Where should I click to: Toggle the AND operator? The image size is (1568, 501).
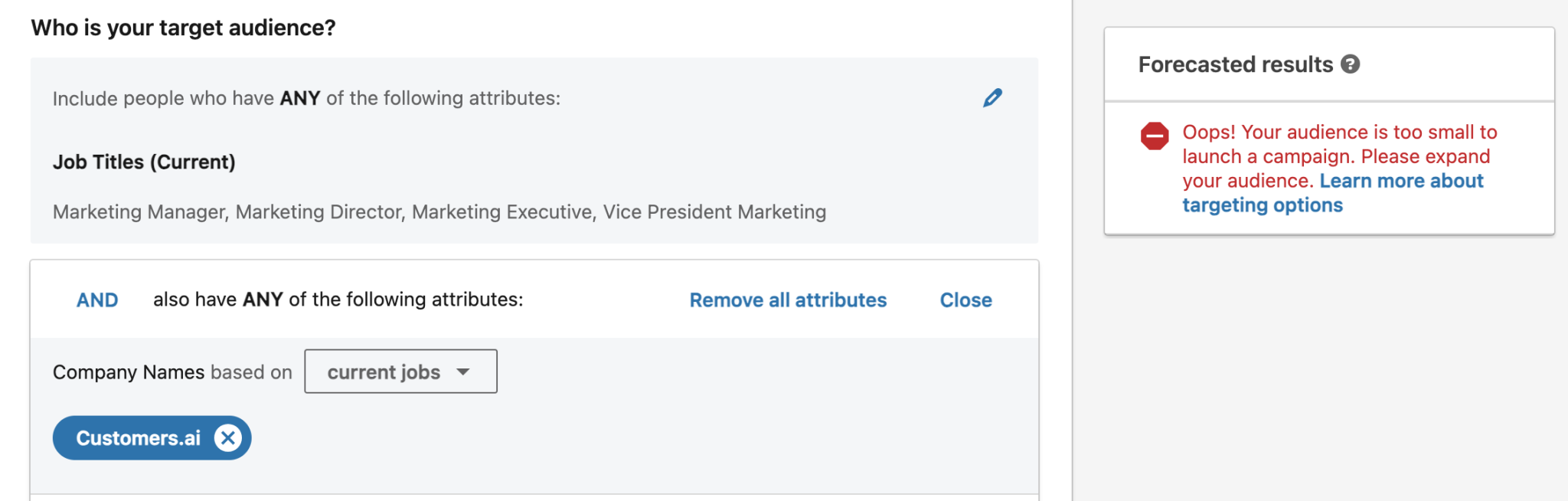[97, 300]
